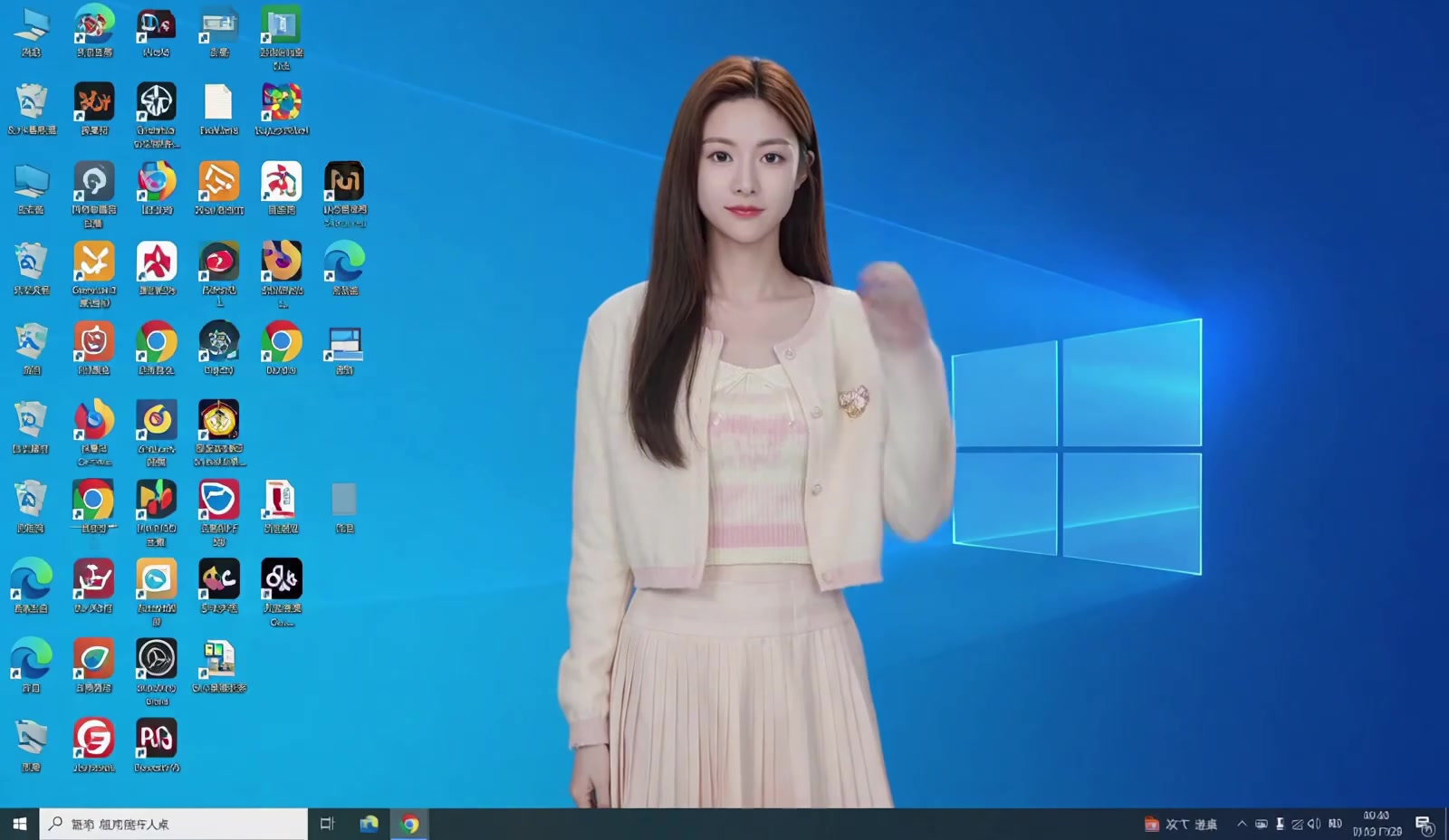Select the dark 'PQ' desktop shortcut
Viewport: 1449px width, 840px height.
[156, 739]
